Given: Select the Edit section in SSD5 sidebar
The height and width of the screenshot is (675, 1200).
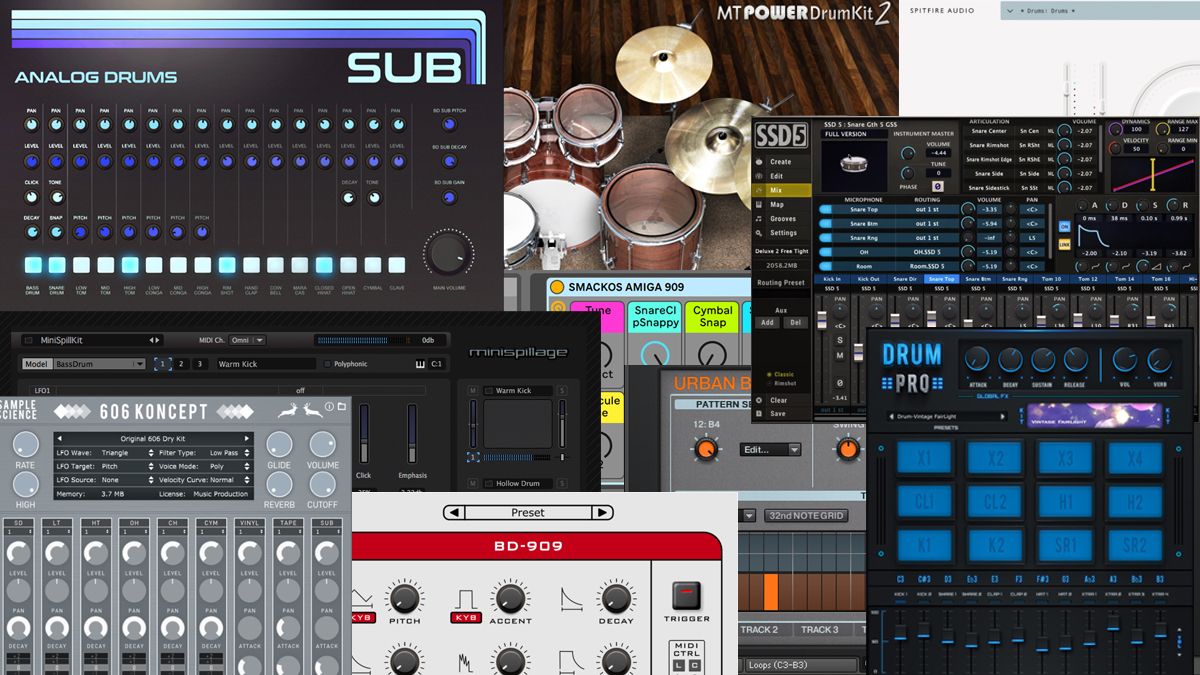Looking at the screenshot, I should (x=778, y=176).
